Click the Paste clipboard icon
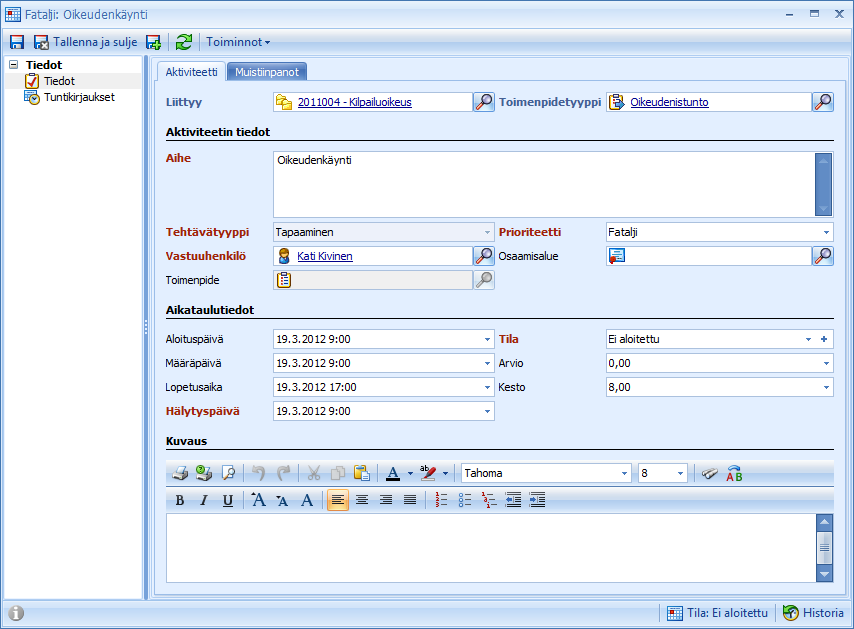The height and width of the screenshot is (629, 854). (362, 473)
